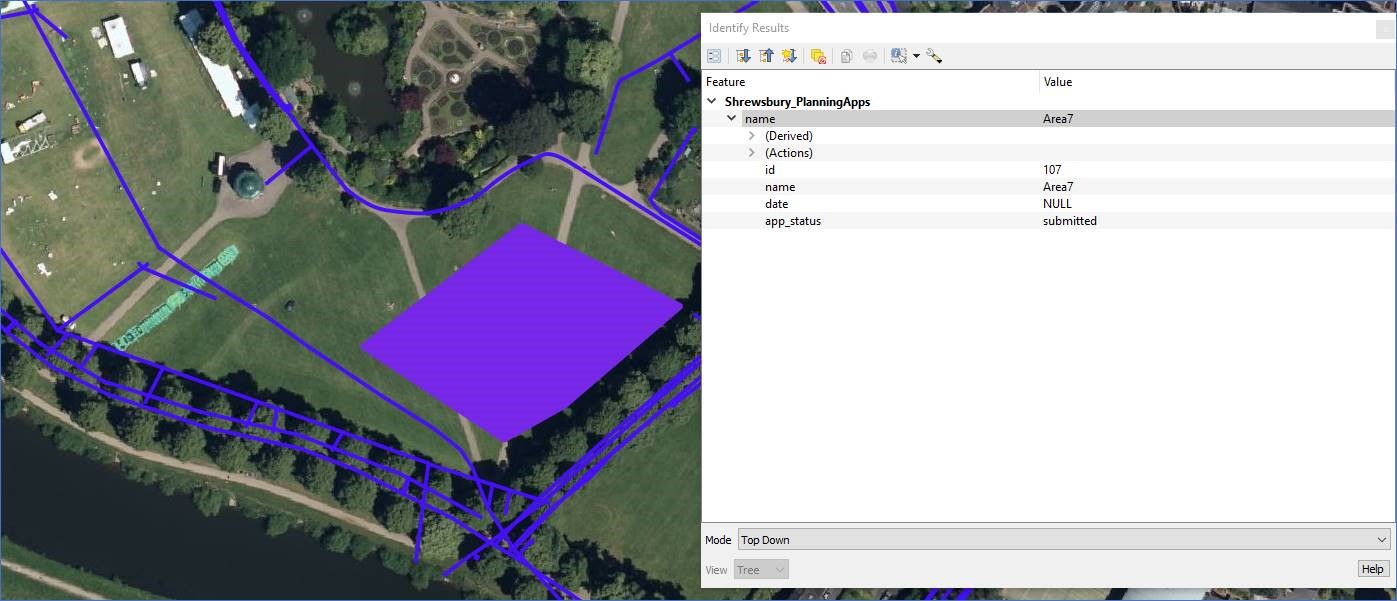Open the feature form view icon

tap(714, 56)
